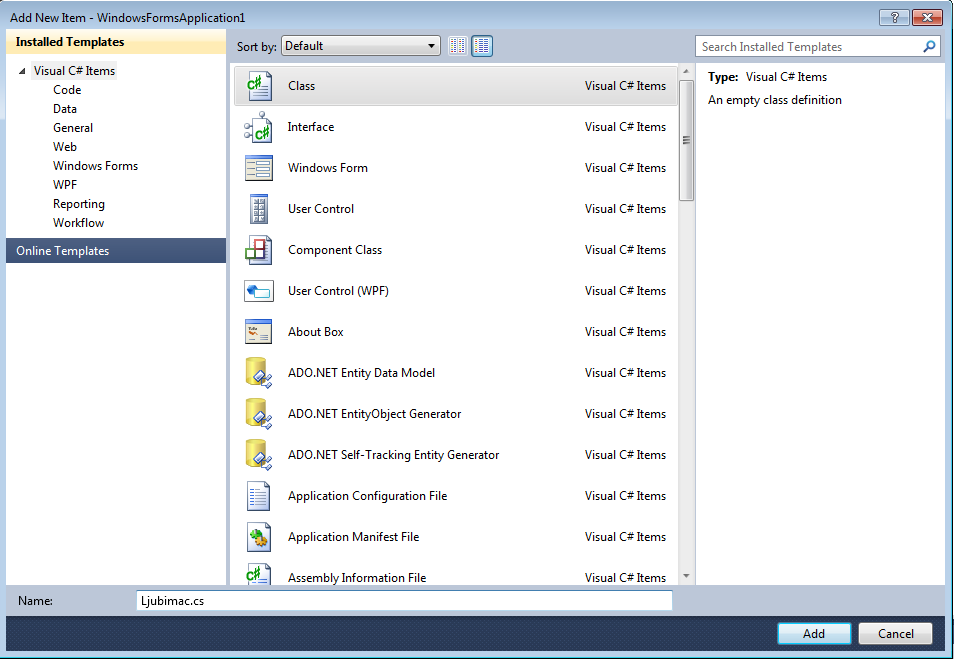
Task: Select Visual C# Items tree node
Action: click(x=74, y=71)
